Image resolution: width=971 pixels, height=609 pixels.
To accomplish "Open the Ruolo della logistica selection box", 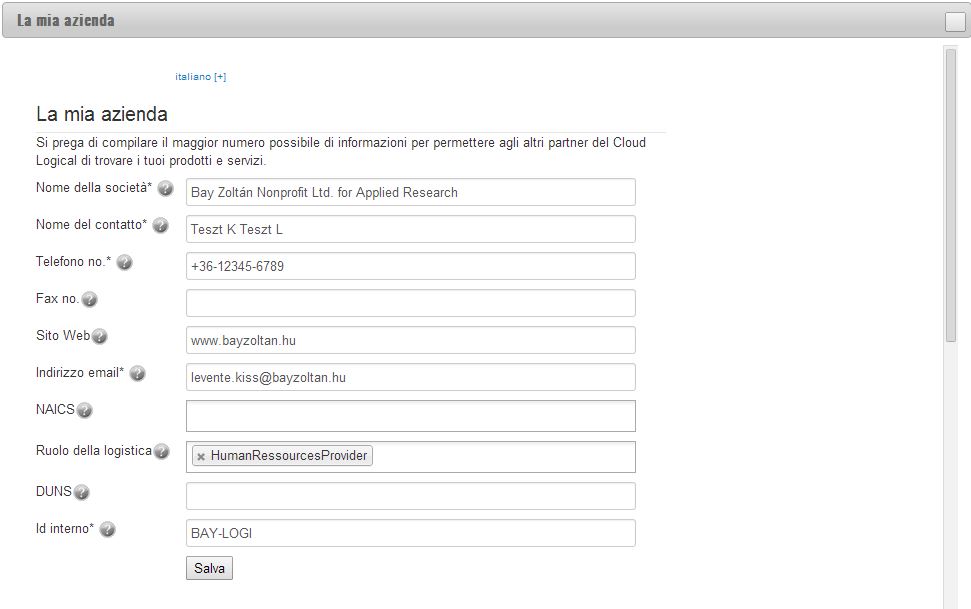I will coord(411,457).
